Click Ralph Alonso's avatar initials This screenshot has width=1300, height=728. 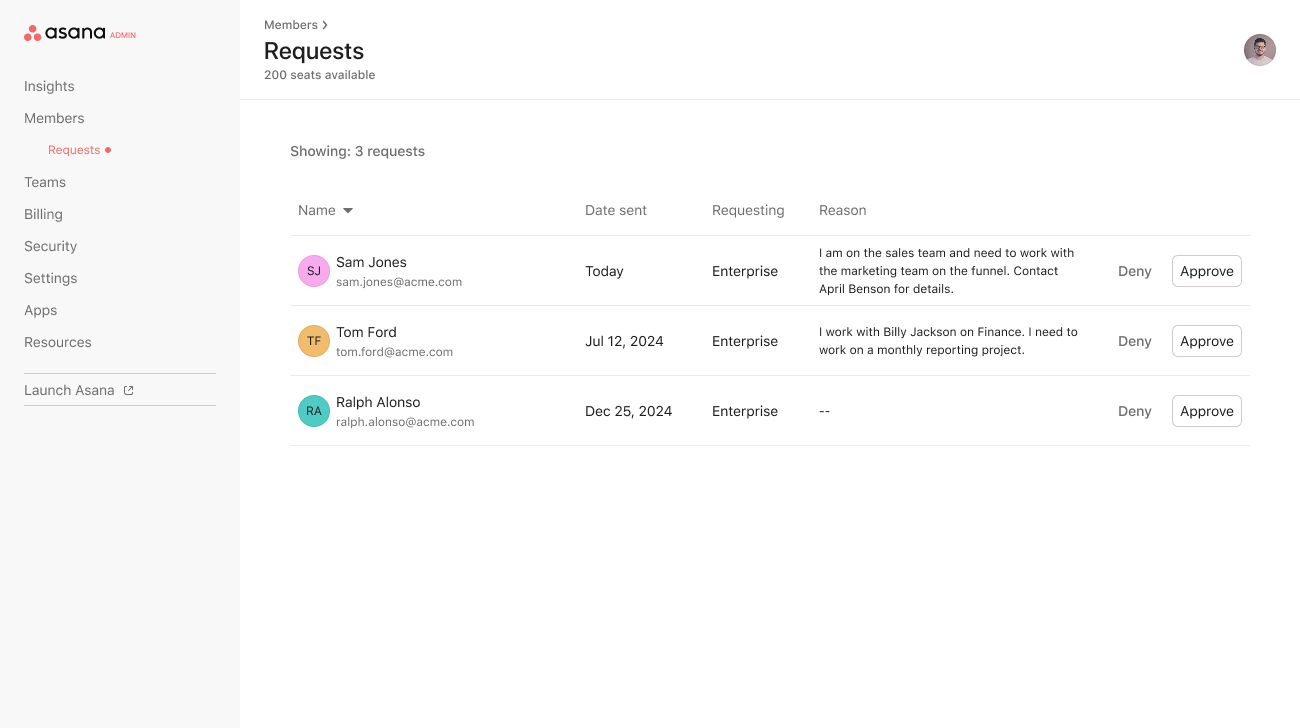[x=313, y=411]
